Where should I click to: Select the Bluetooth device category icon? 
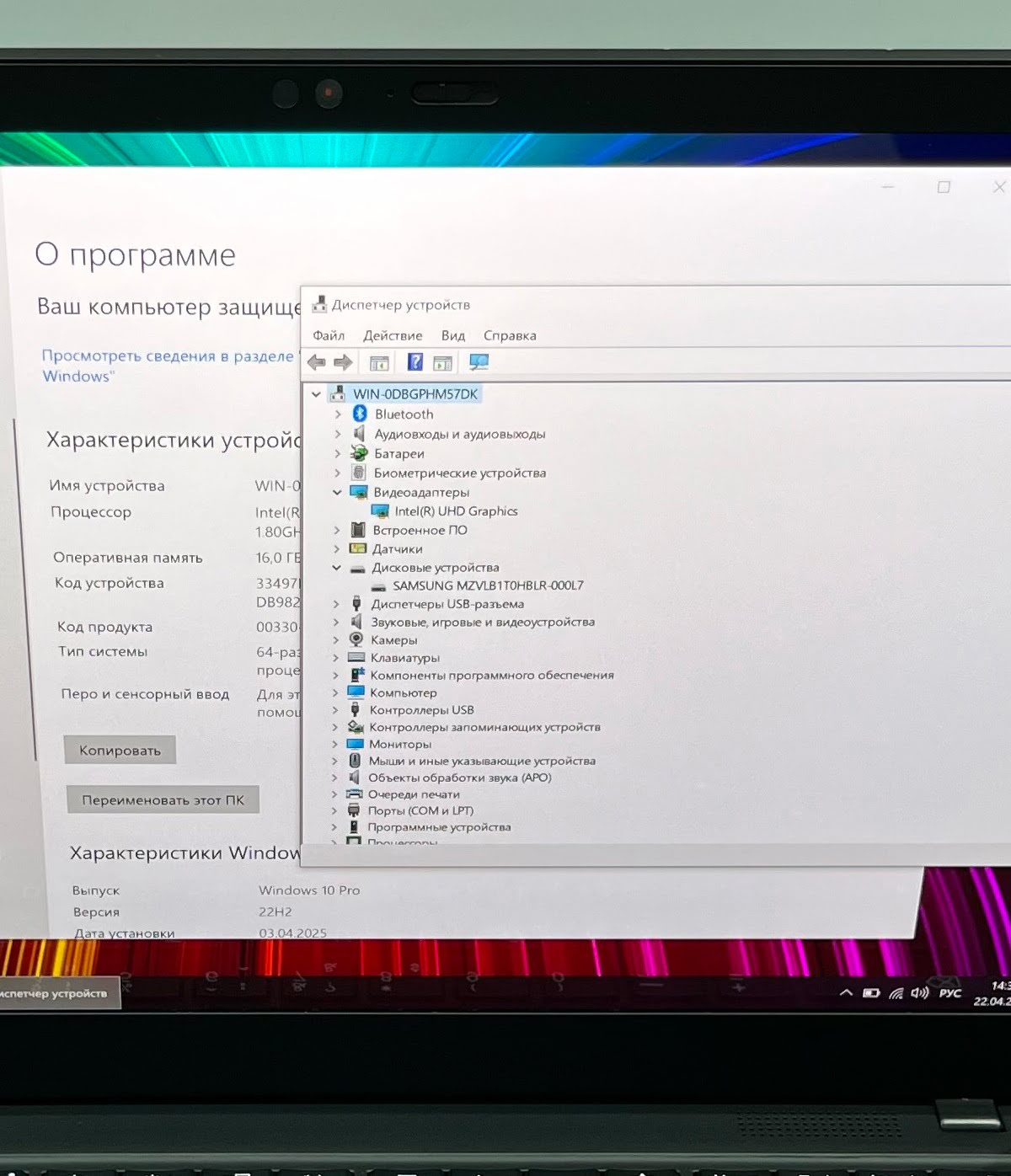point(360,414)
